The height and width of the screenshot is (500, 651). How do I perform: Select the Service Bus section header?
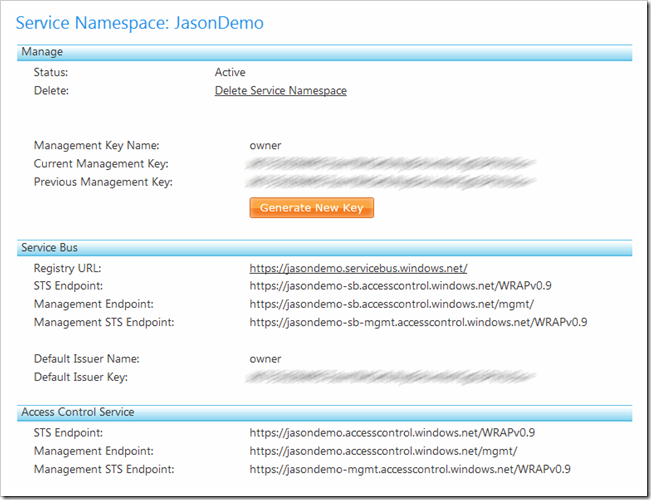pos(325,248)
